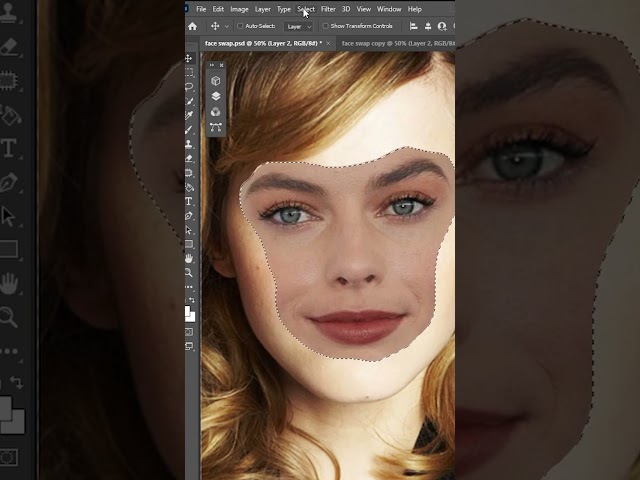Open the Edit Toolbar three-dots menu

coord(189,287)
